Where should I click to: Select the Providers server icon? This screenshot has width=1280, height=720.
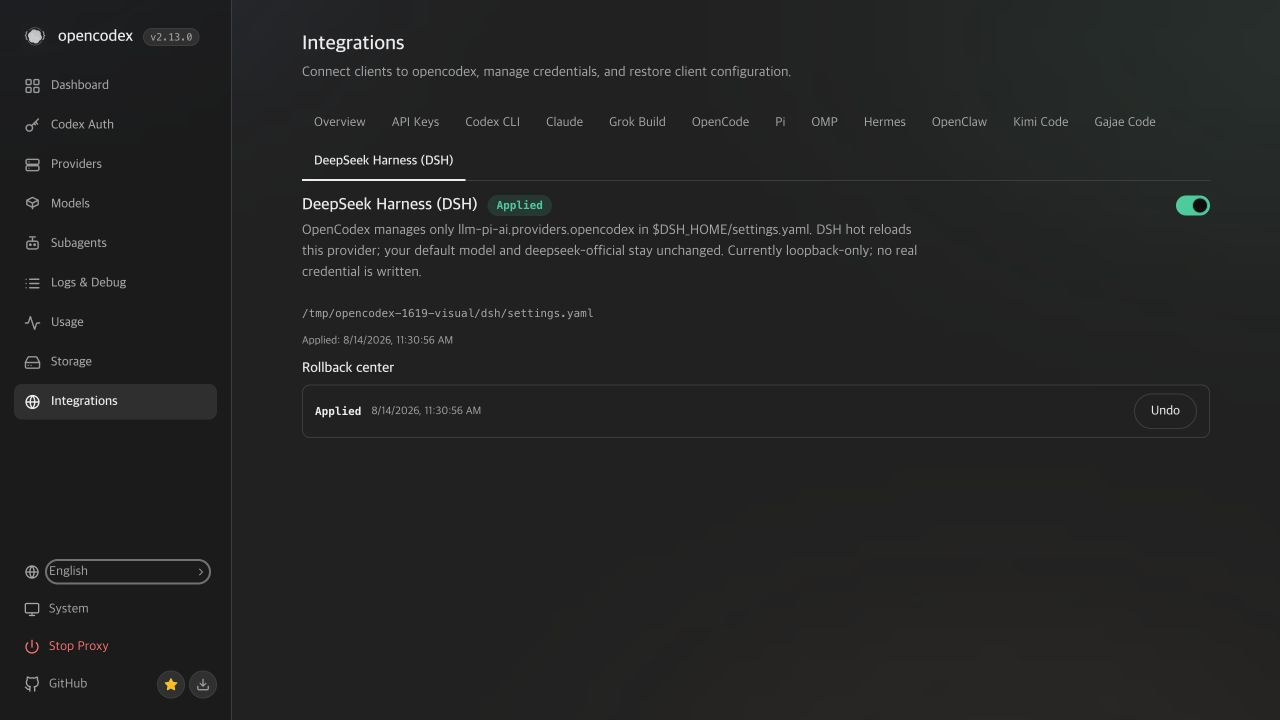click(x=32, y=164)
